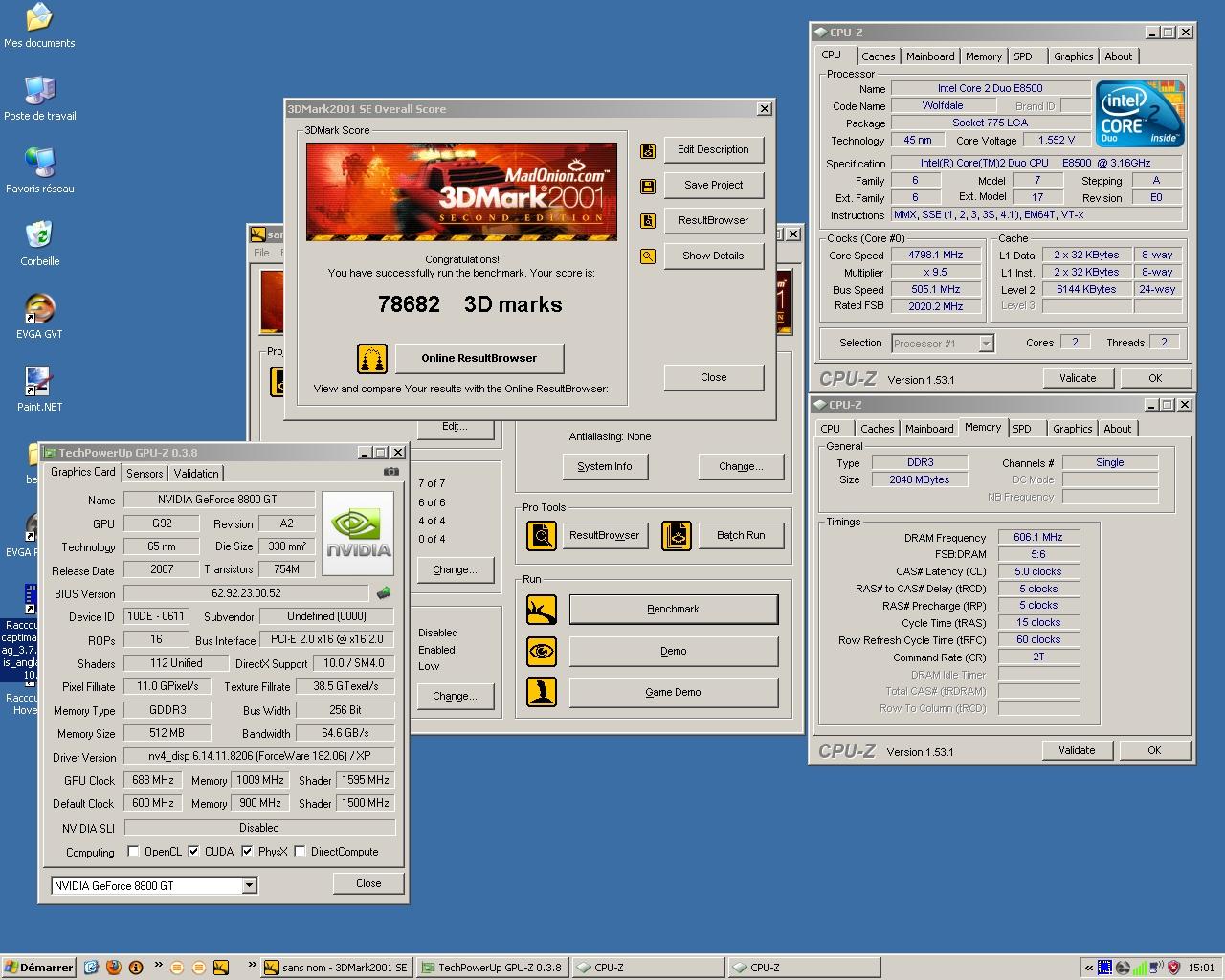Switch to the Validation tab in GPU-Z
The height and width of the screenshot is (980, 1225).
(x=196, y=474)
